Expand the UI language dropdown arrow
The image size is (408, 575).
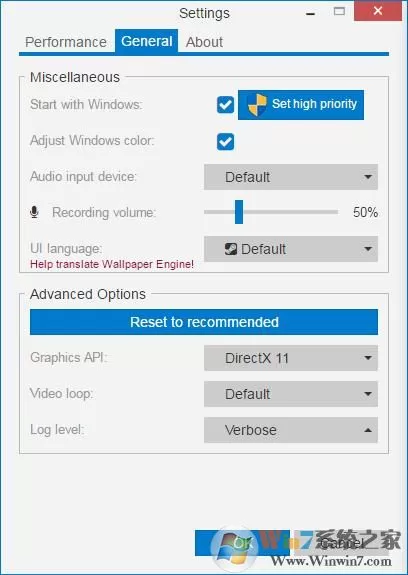pos(368,249)
